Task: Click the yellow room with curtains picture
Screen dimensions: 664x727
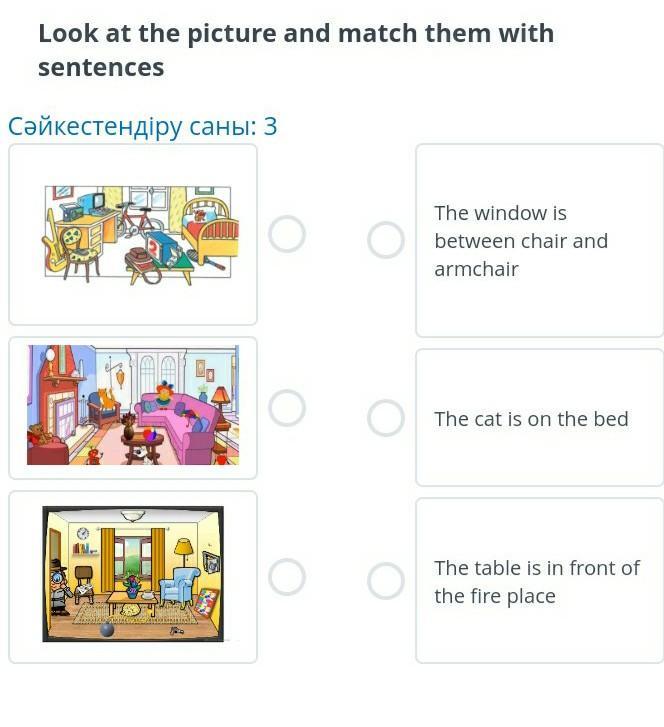Action: tap(133, 574)
